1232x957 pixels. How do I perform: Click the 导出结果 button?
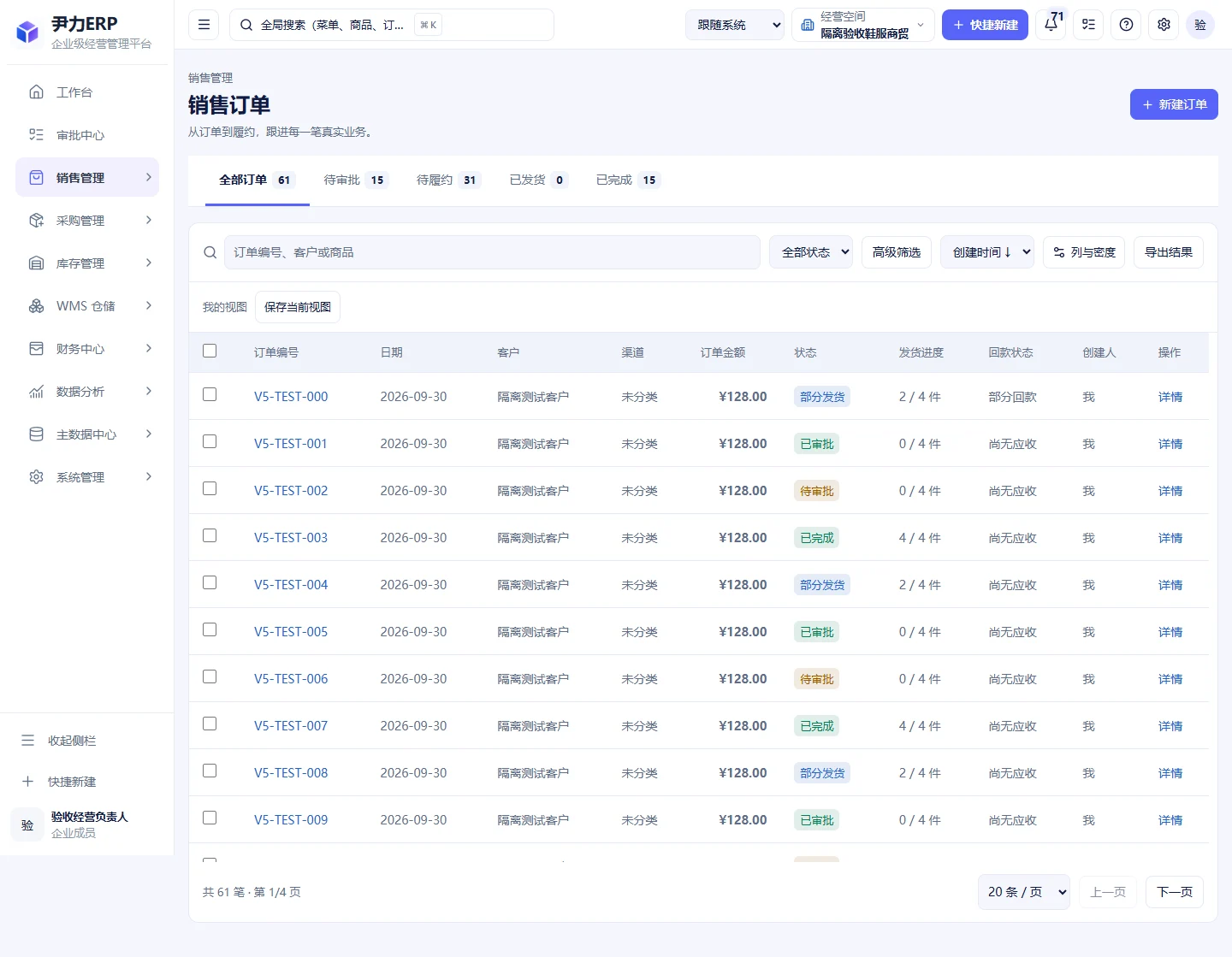[x=1169, y=252]
